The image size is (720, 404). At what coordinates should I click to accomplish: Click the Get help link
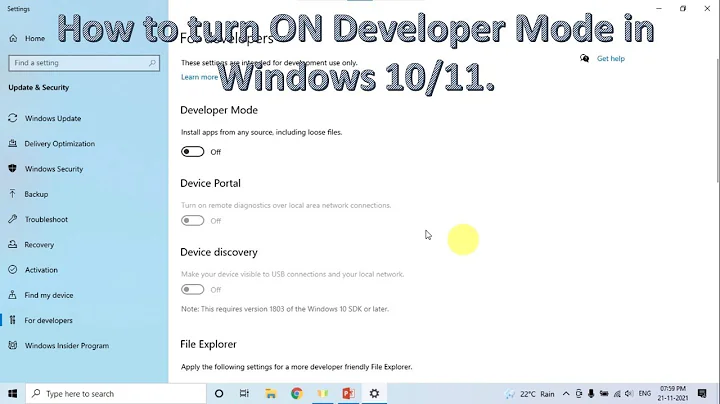[610, 59]
